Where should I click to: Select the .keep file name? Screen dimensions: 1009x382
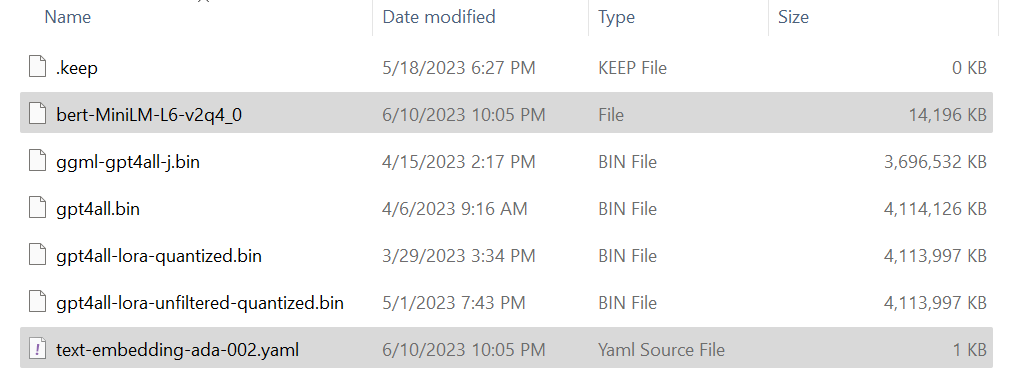[77, 68]
